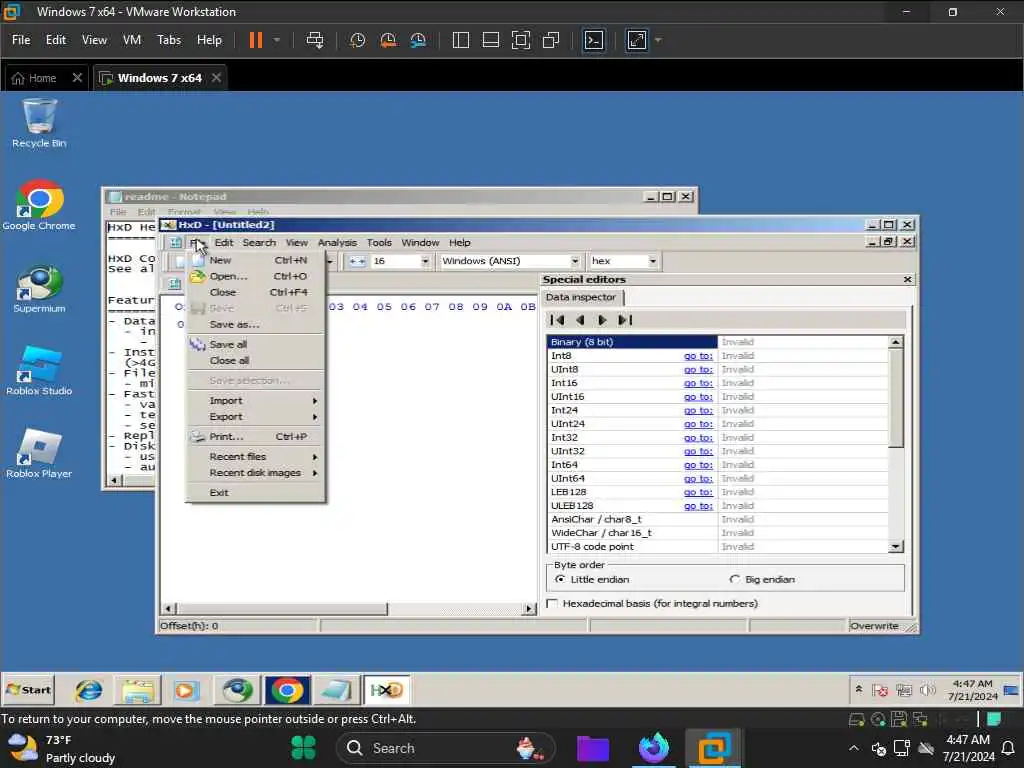Take a VM snapshot
Image resolution: width=1024 pixels, height=768 pixels.
click(x=357, y=40)
